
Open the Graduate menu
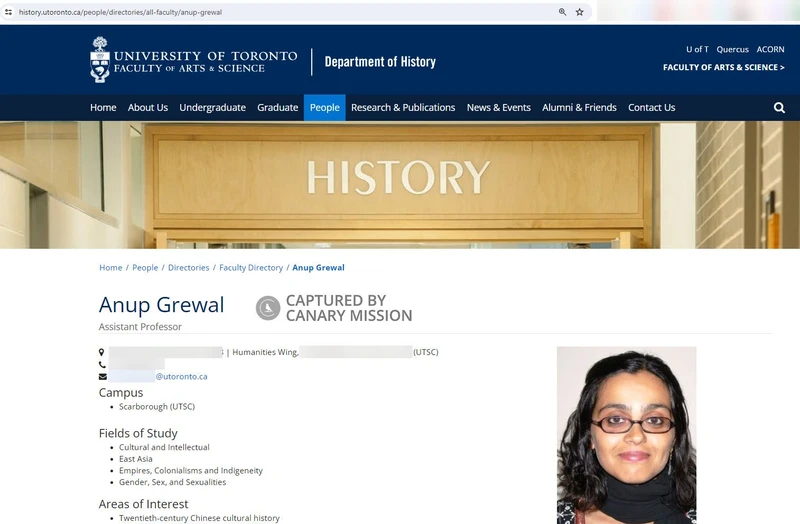point(278,108)
